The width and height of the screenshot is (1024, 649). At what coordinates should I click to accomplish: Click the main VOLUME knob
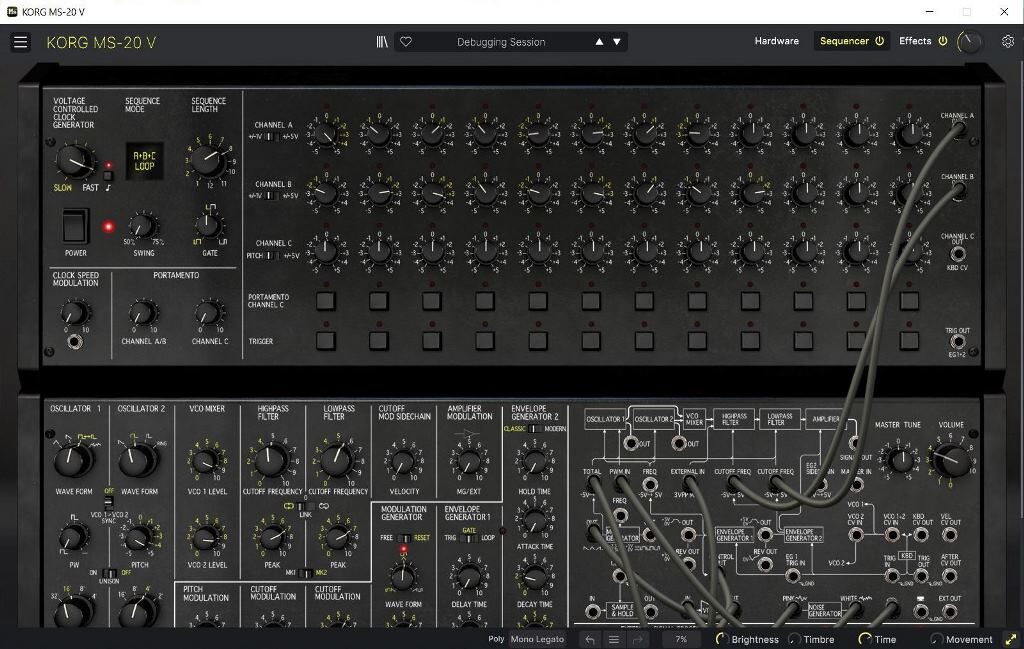pos(950,459)
